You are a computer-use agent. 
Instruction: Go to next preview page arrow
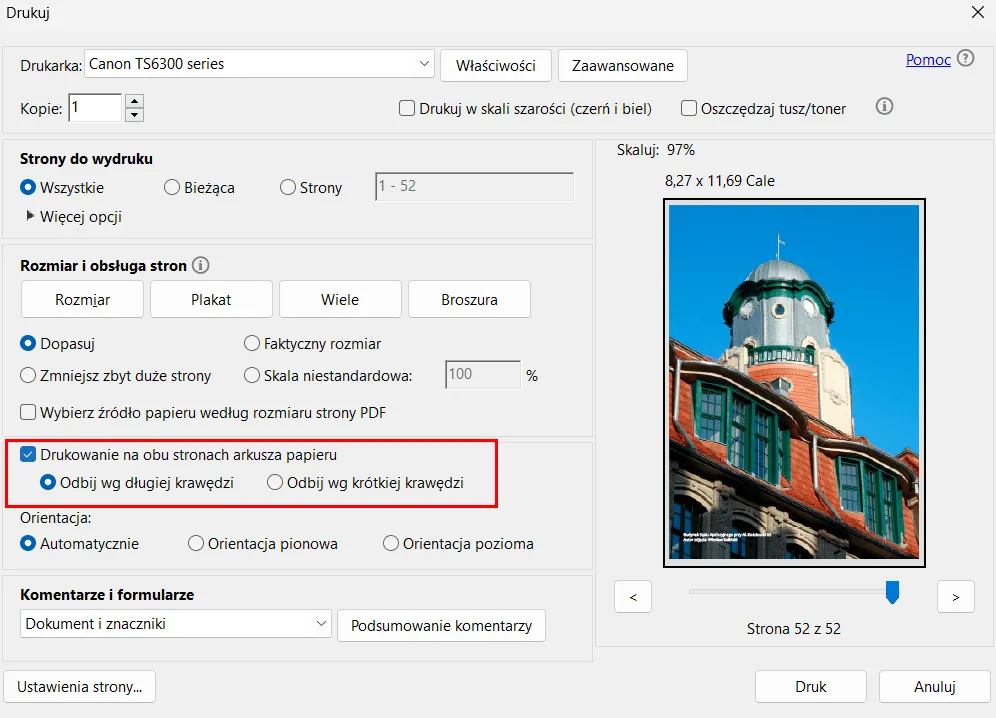point(955,597)
